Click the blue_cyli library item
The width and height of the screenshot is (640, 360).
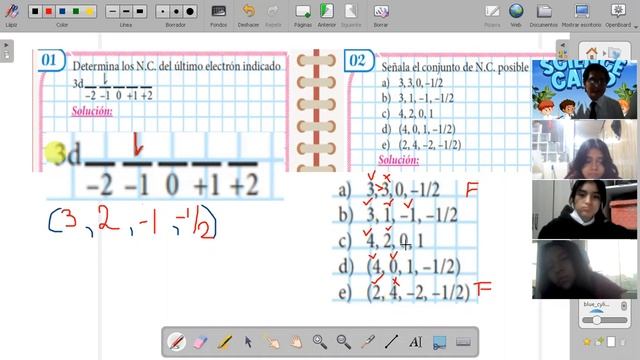click(x=597, y=306)
